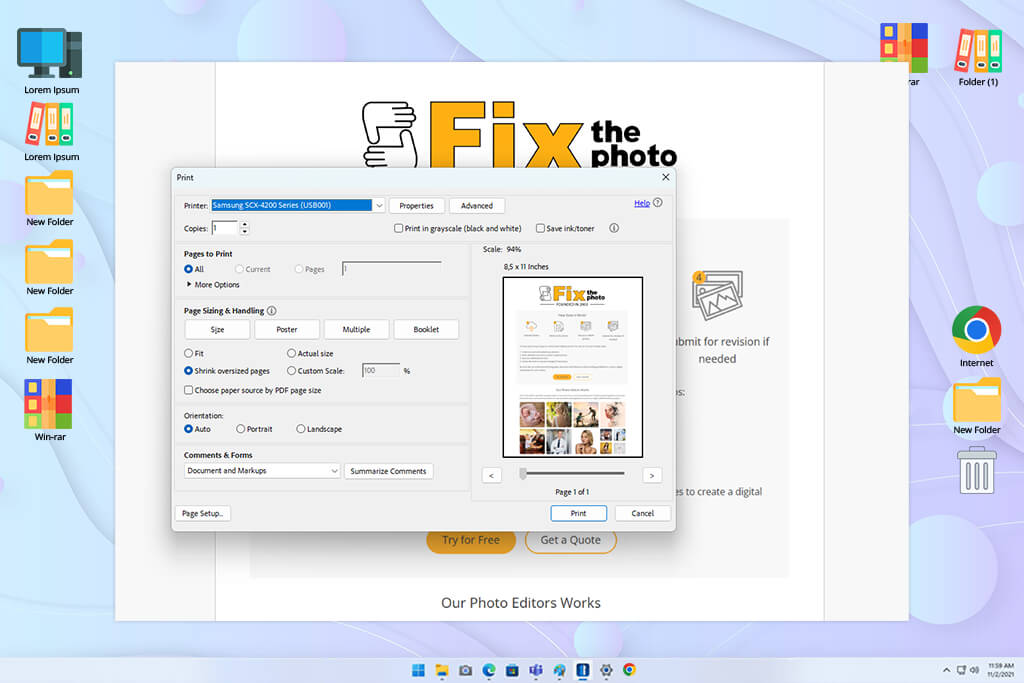The width and height of the screenshot is (1024, 683).
Task: Click the Print button
Action: 579,513
